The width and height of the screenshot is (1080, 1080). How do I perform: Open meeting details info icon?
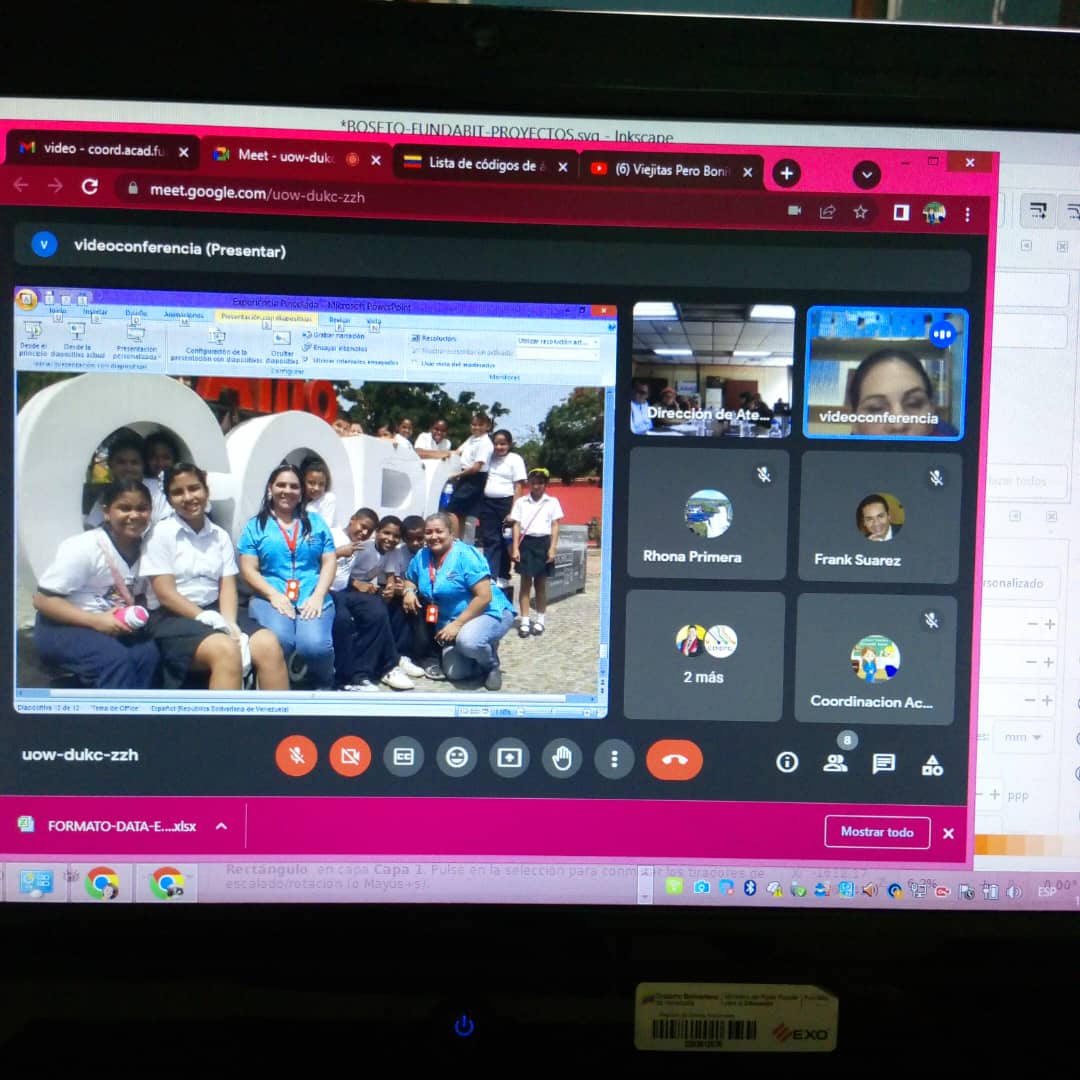pyautogui.click(x=787, y=762)
